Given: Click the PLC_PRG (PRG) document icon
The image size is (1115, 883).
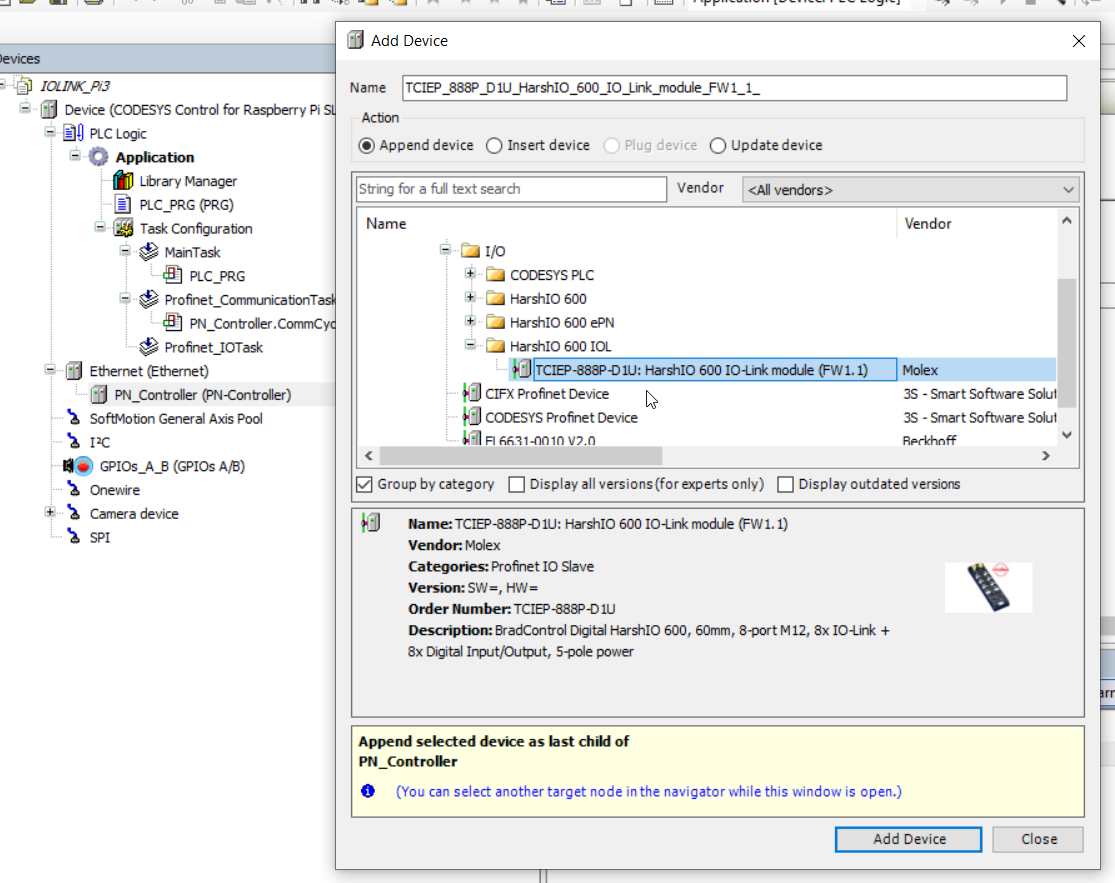Looking at the screenshot, I should [x=123, y=205].
